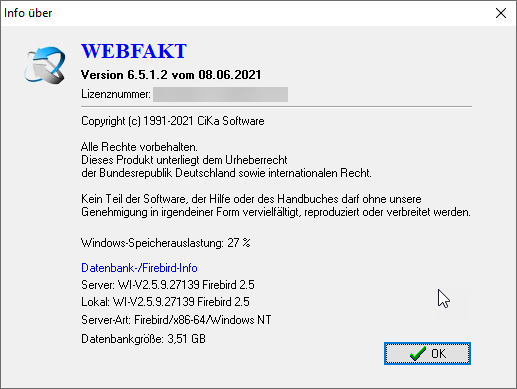The width and height of the screenshot is (517, 389).
Task: Click the Server-Art: Firebird/x86-64/Windows NT line
Action: (x=176, y=320)
